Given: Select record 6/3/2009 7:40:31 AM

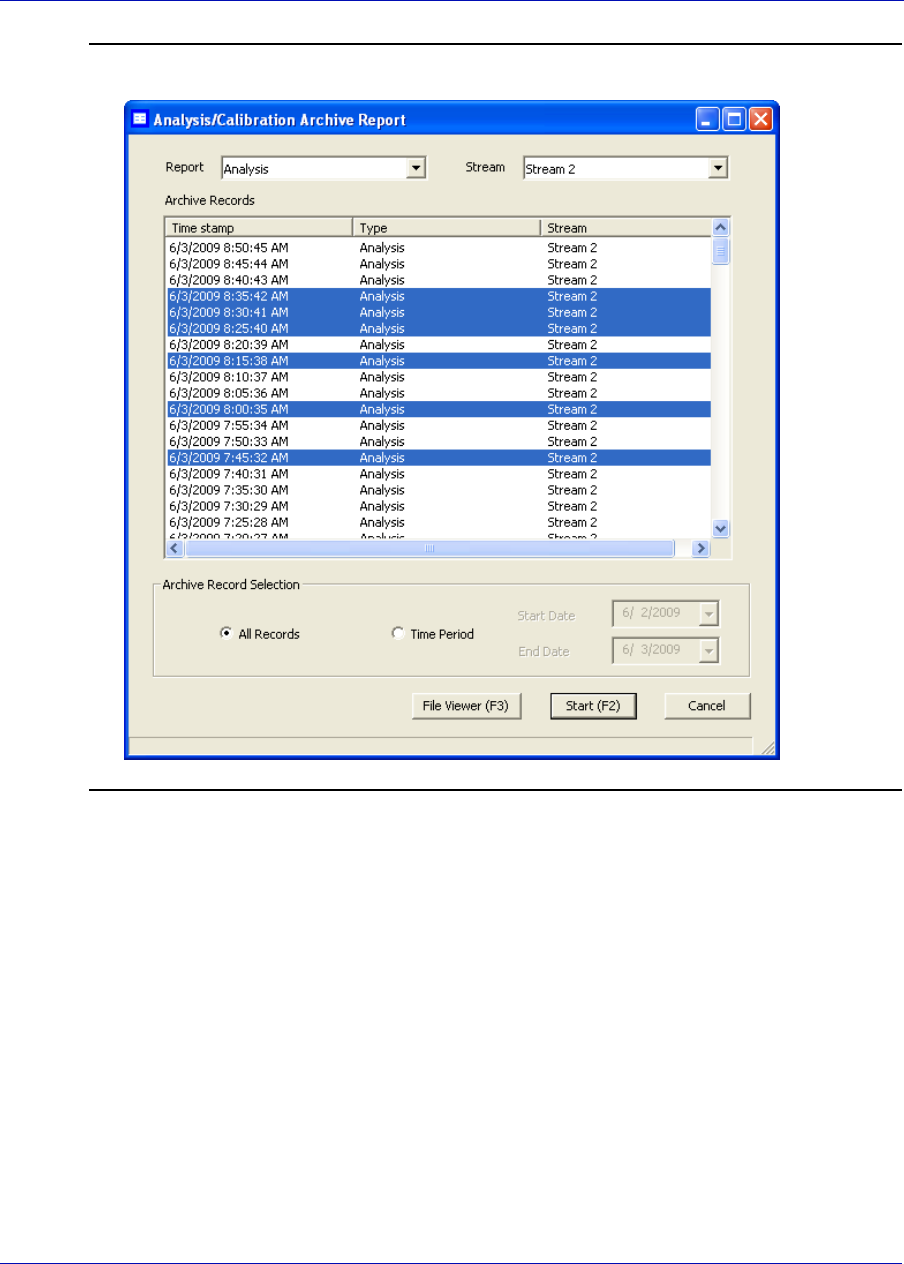Looking at the screenshot, I should (x=439, y=474).
